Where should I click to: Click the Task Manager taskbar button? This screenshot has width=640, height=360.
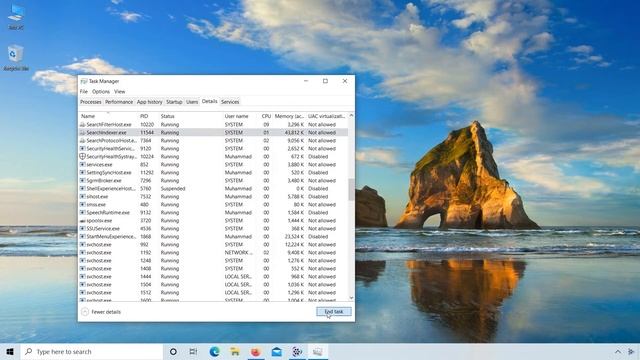pyautogui.click(x=318, y=351)
